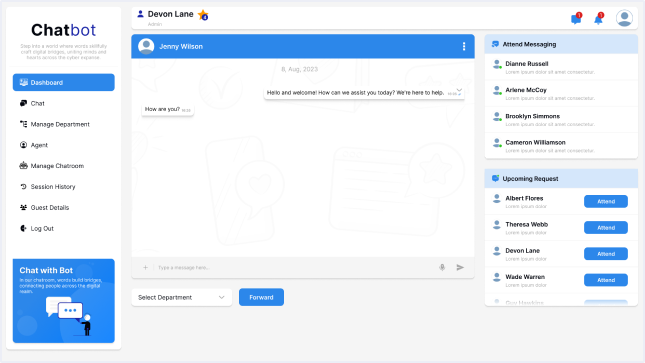Open the Select Department dropdown
This screenshot has height=363, width=645.
coord(181,297)
